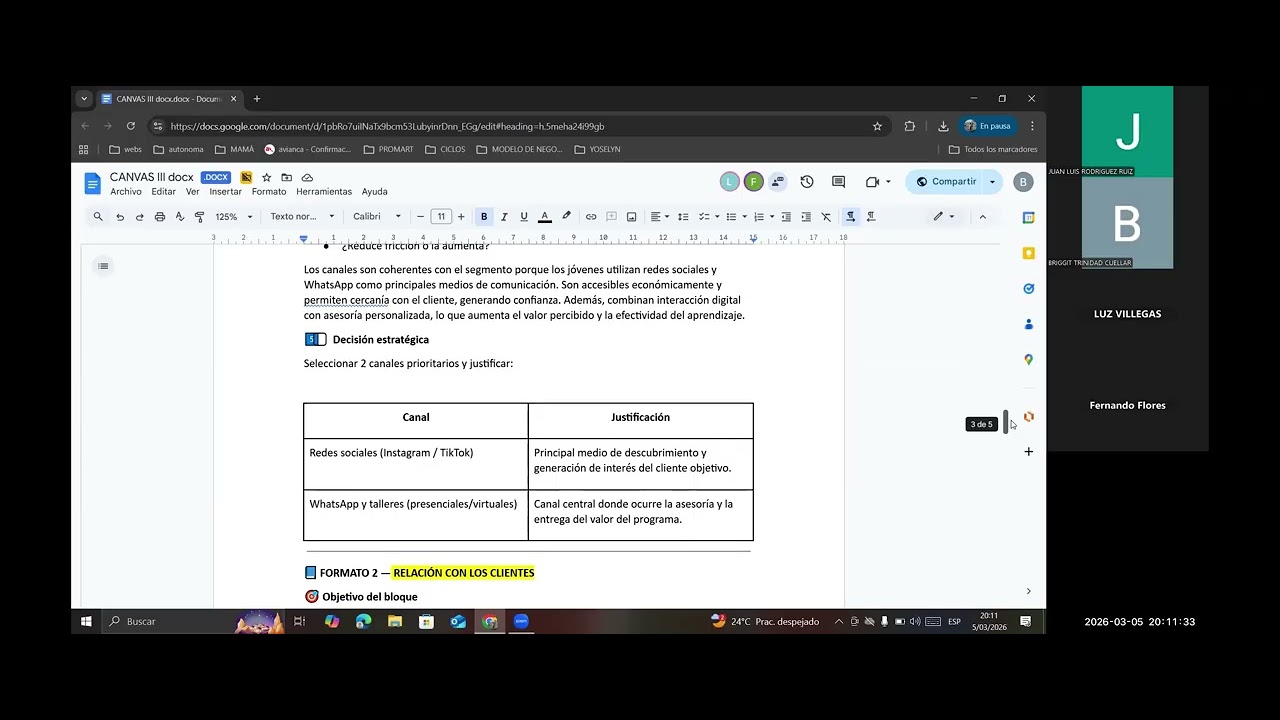The height and width of the screenshot is (720, 1280).
Task: Open Google Calendar in the side panel
Action: click(x=1028, y=217)
